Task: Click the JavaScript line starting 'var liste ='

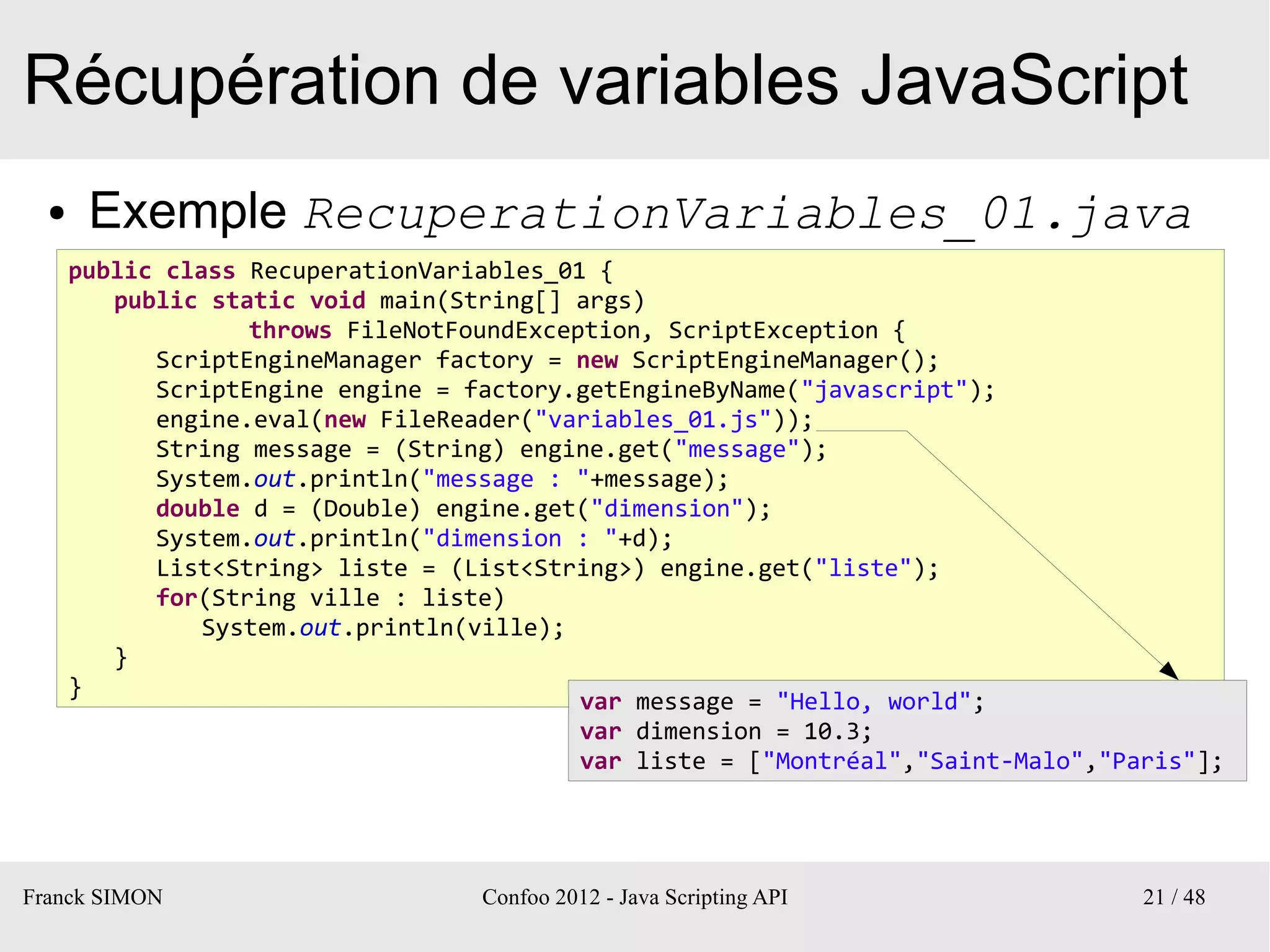Action: click(x=901, y=762)
